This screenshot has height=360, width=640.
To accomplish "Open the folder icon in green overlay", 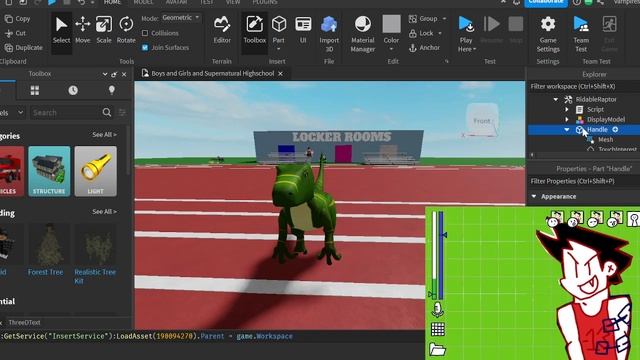I will [x=437, y=349].
